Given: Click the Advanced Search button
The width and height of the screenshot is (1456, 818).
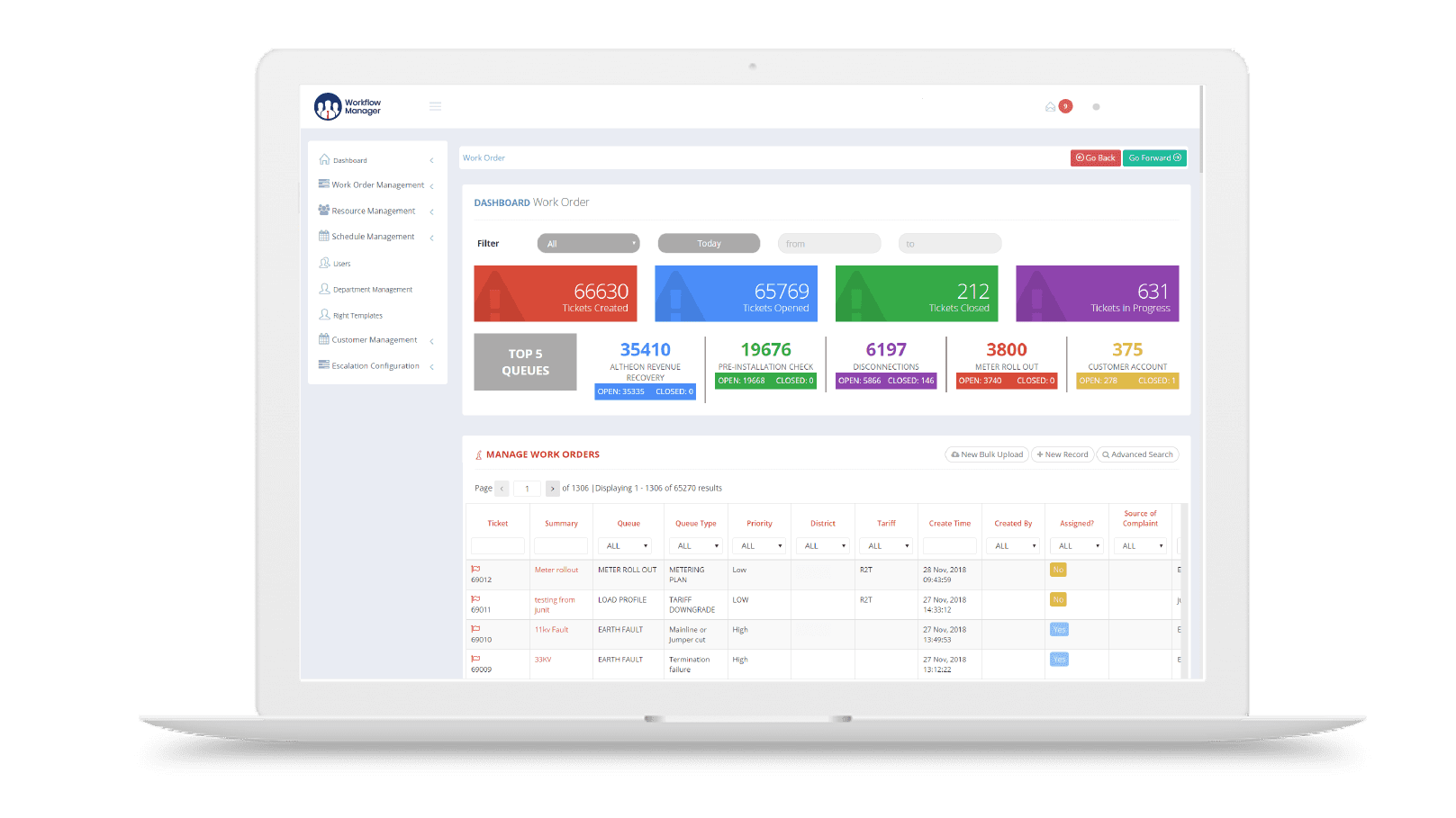Looking at the screenshot, I should tap(1137, 454).
